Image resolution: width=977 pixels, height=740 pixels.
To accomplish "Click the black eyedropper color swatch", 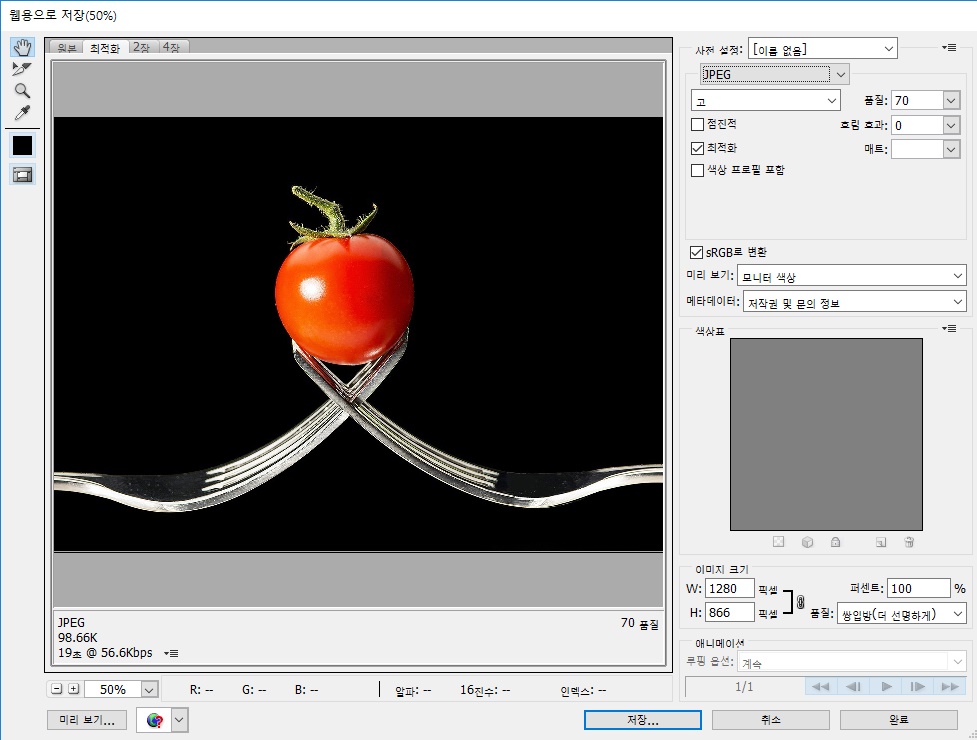I will (x=22, y=145).
